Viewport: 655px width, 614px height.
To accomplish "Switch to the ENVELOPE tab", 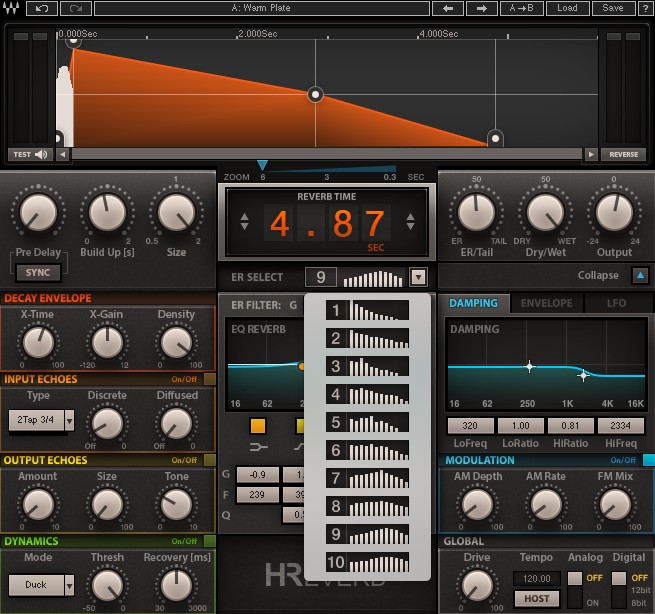I will pos(546,303).
